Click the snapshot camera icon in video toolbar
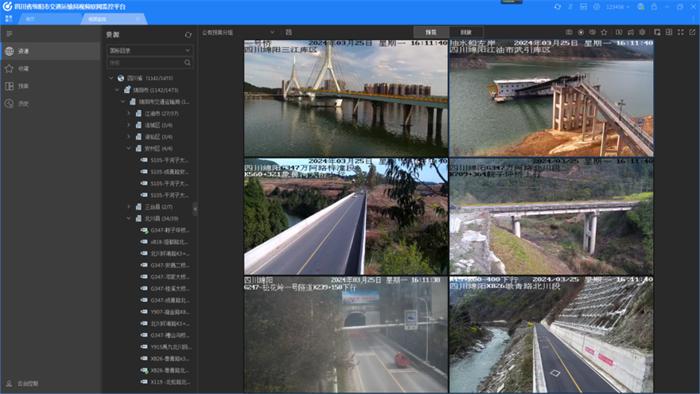The width and height of the screenshot is (700, 394). [569, 32]
